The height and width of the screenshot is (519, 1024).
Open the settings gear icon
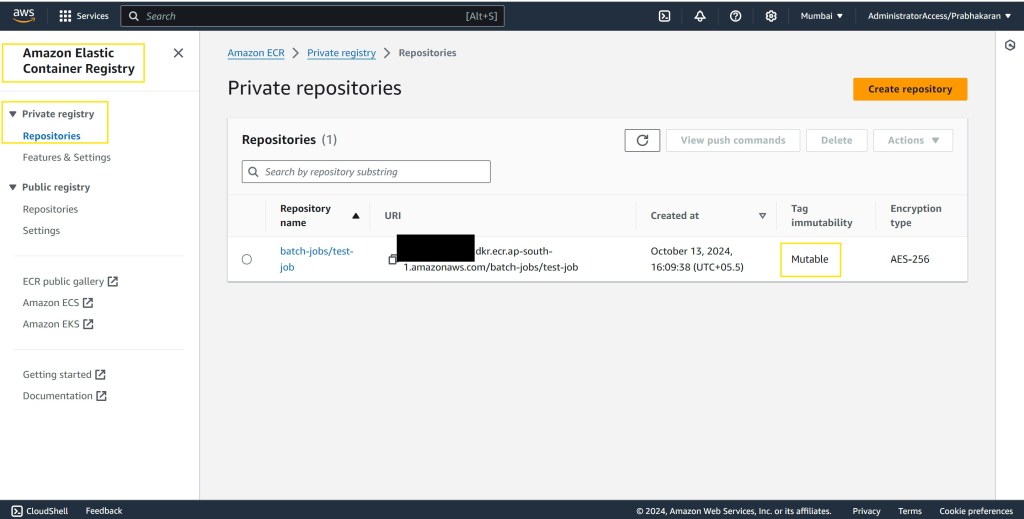click(x=771, y=16)
